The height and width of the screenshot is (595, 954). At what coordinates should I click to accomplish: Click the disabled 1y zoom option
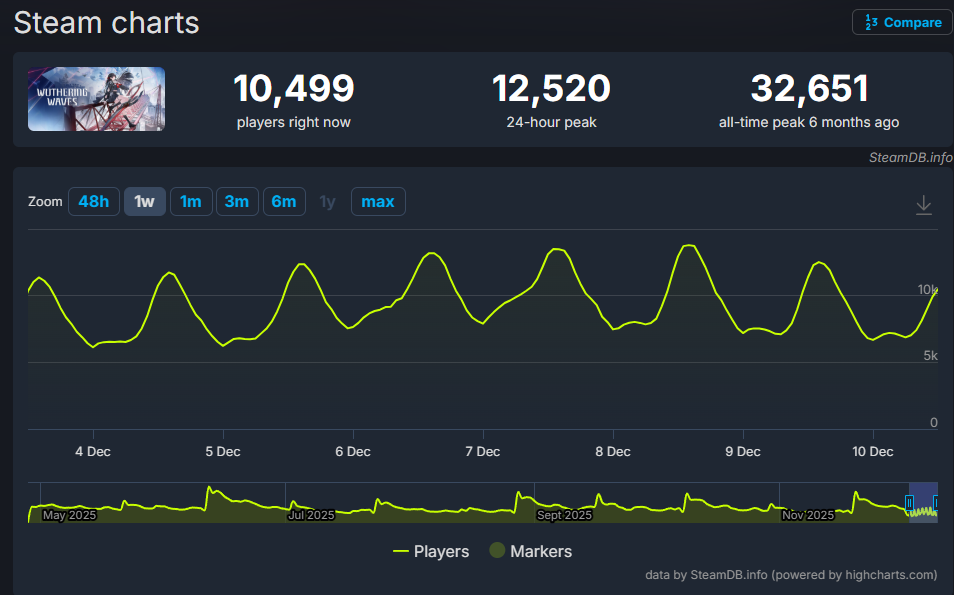(x=327, y=201)
